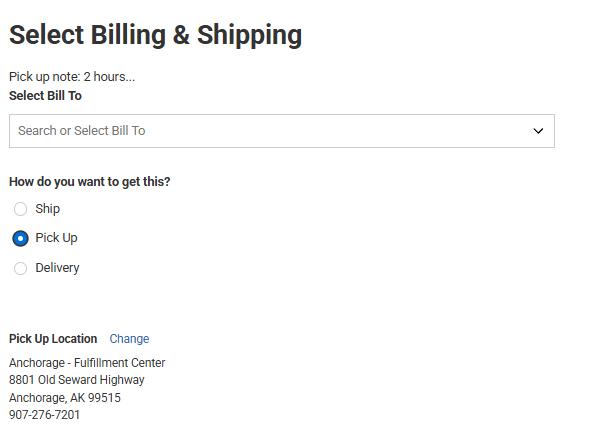Select the Delivery radio button
The height and width of the screenshot is (439, 601).
(20, 268)
